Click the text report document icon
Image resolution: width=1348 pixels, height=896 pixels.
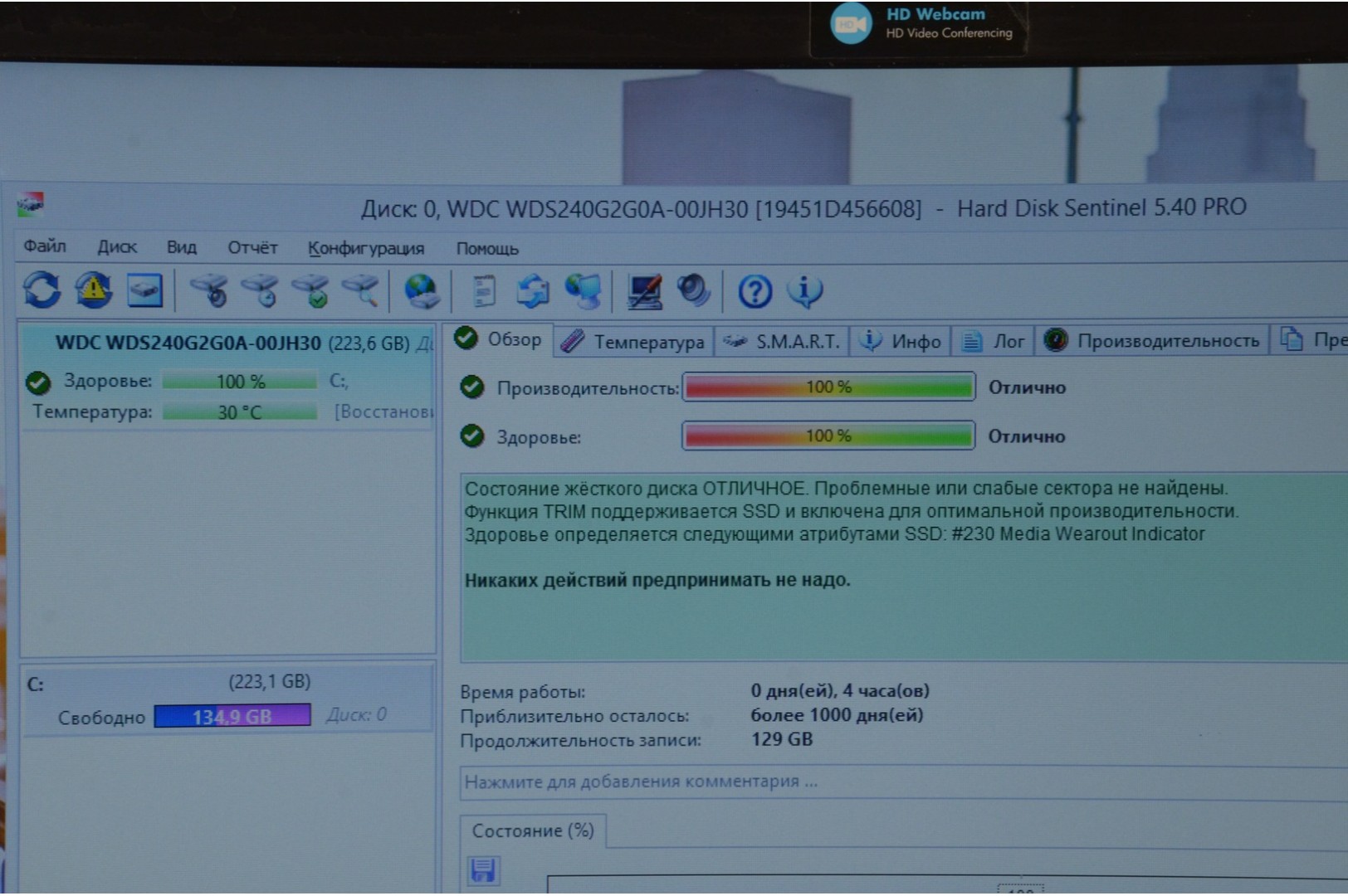(483, 291)
